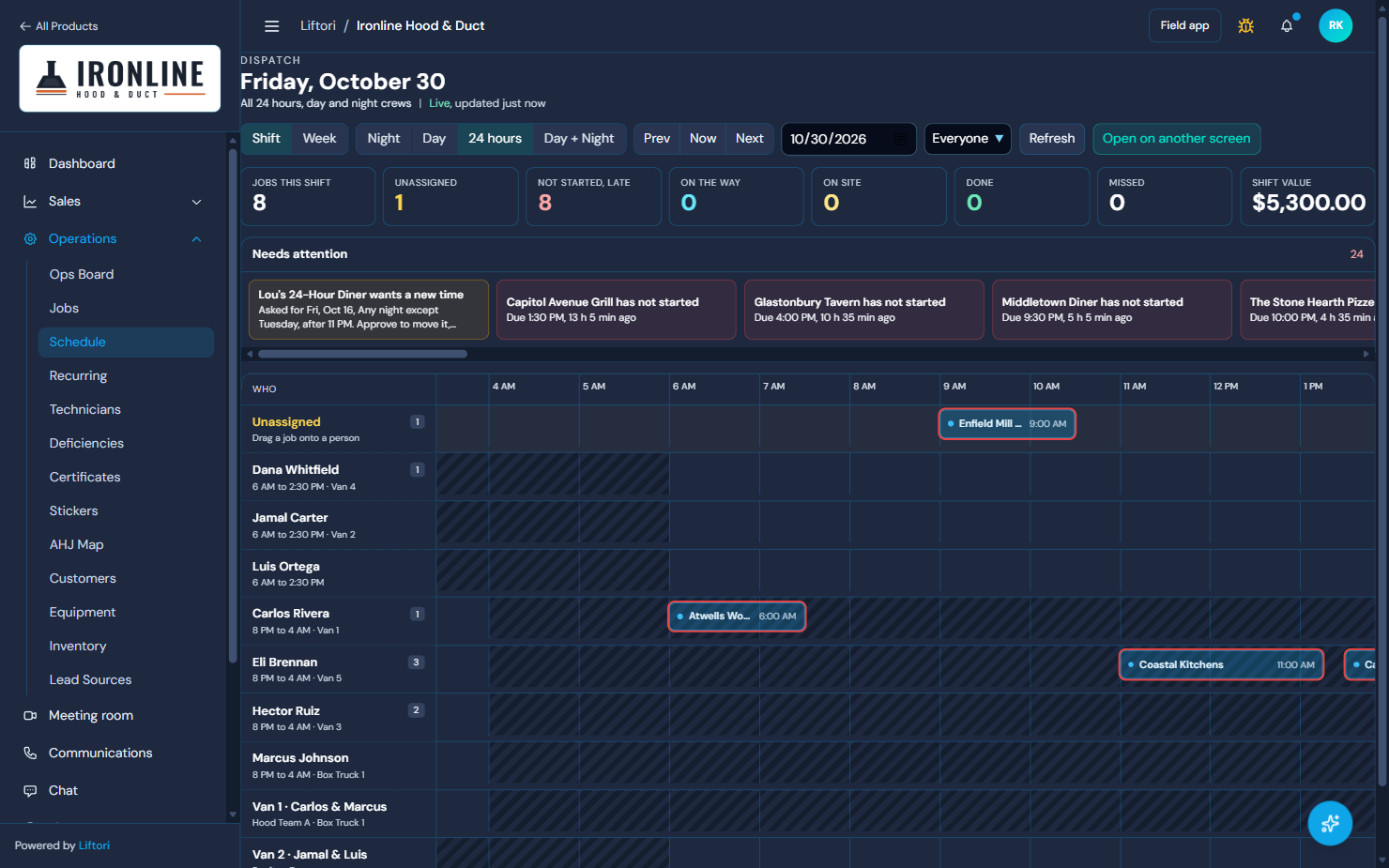Screen dimensions: 1389x868
Task: Collapse the Operations menu chevron
Action: (196, 239)
